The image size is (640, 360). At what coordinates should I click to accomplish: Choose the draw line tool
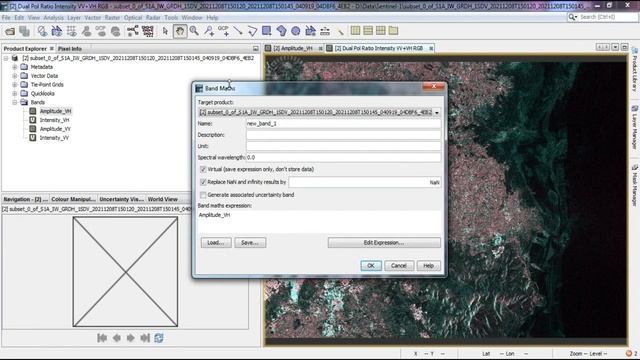[x=238, y=31]
